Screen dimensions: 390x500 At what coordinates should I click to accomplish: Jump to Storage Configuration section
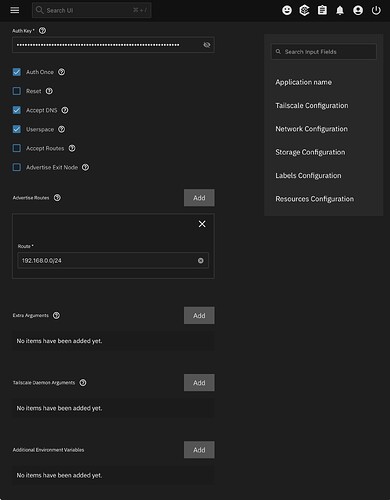pyautogui.click(x=310, y=152)
